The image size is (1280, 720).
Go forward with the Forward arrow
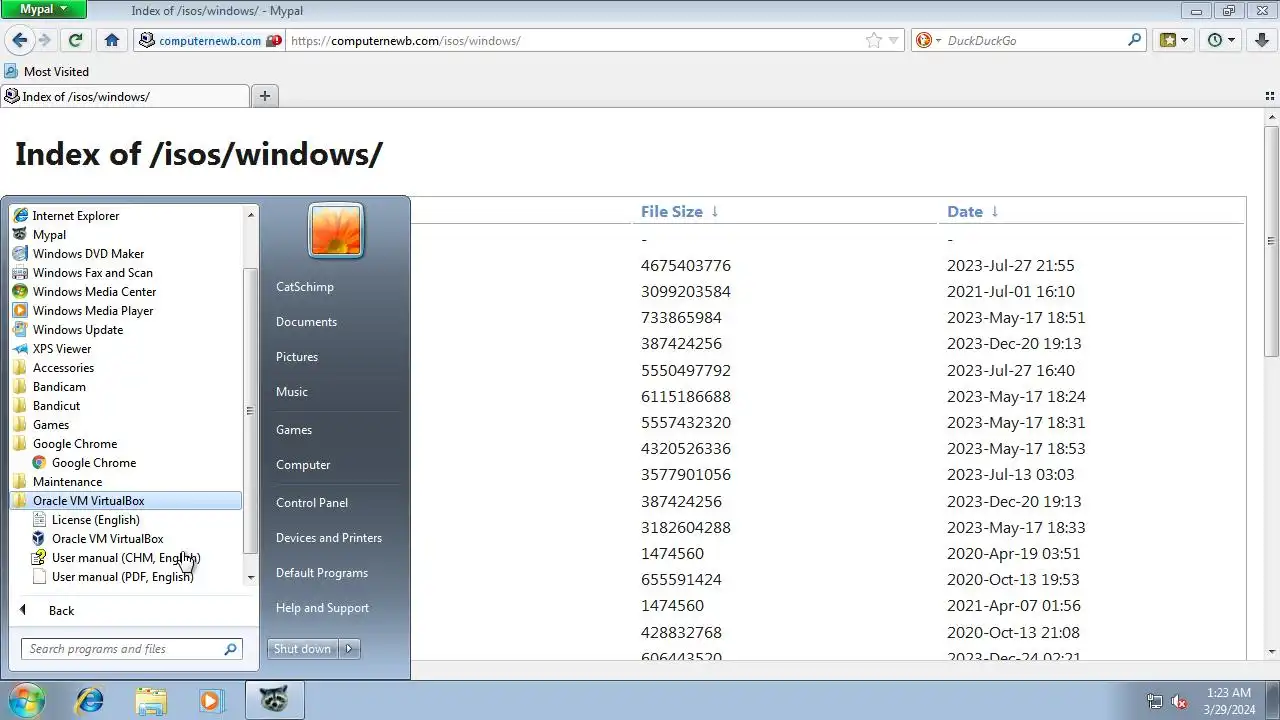click(x=44, y=40)
